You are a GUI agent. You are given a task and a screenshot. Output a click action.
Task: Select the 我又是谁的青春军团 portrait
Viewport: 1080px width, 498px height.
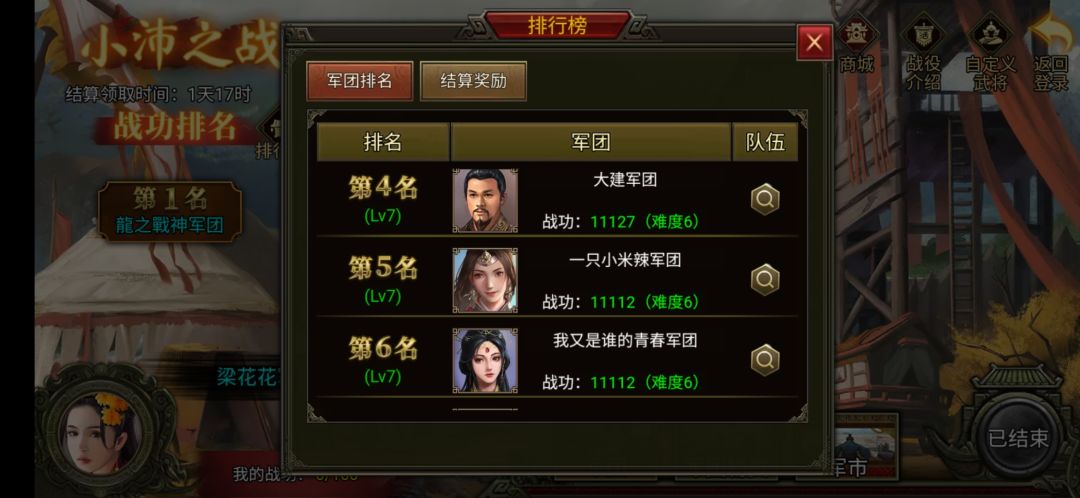click(485, 360)
